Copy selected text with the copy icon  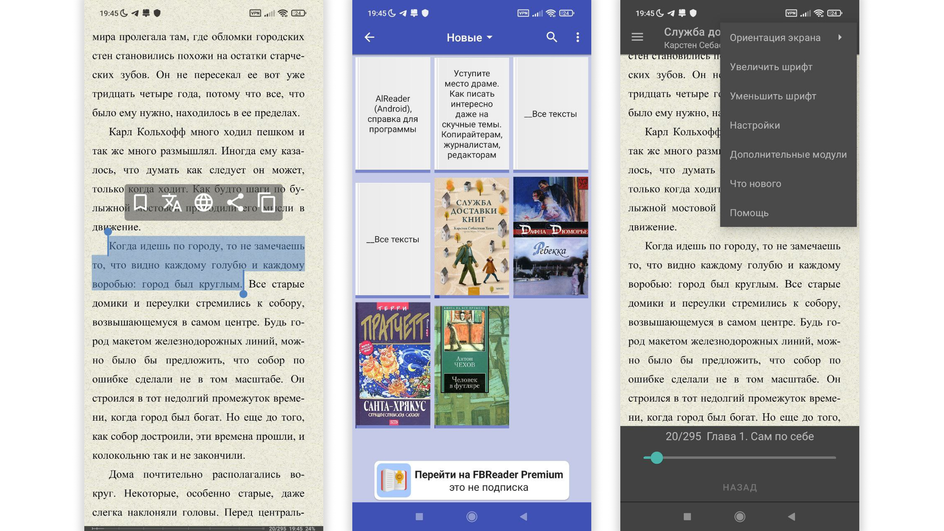267,203
